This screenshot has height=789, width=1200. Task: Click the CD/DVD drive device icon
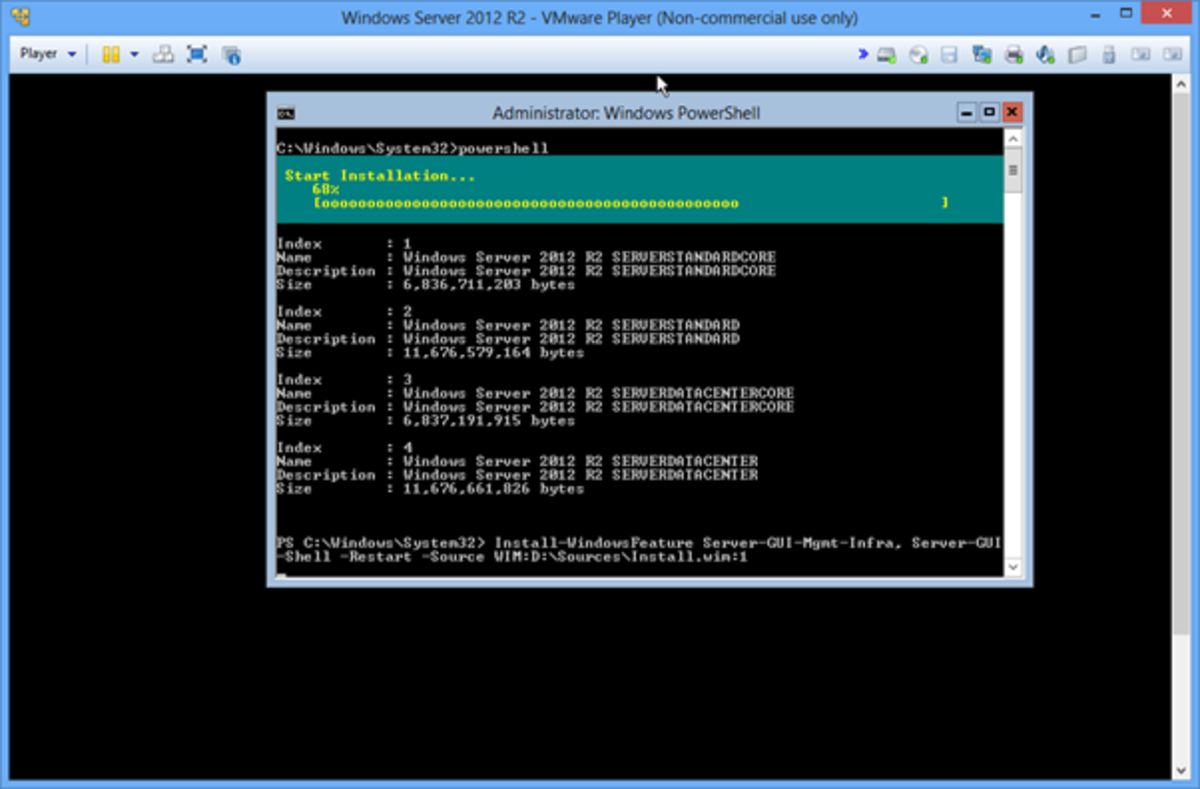tap(919, 54)
